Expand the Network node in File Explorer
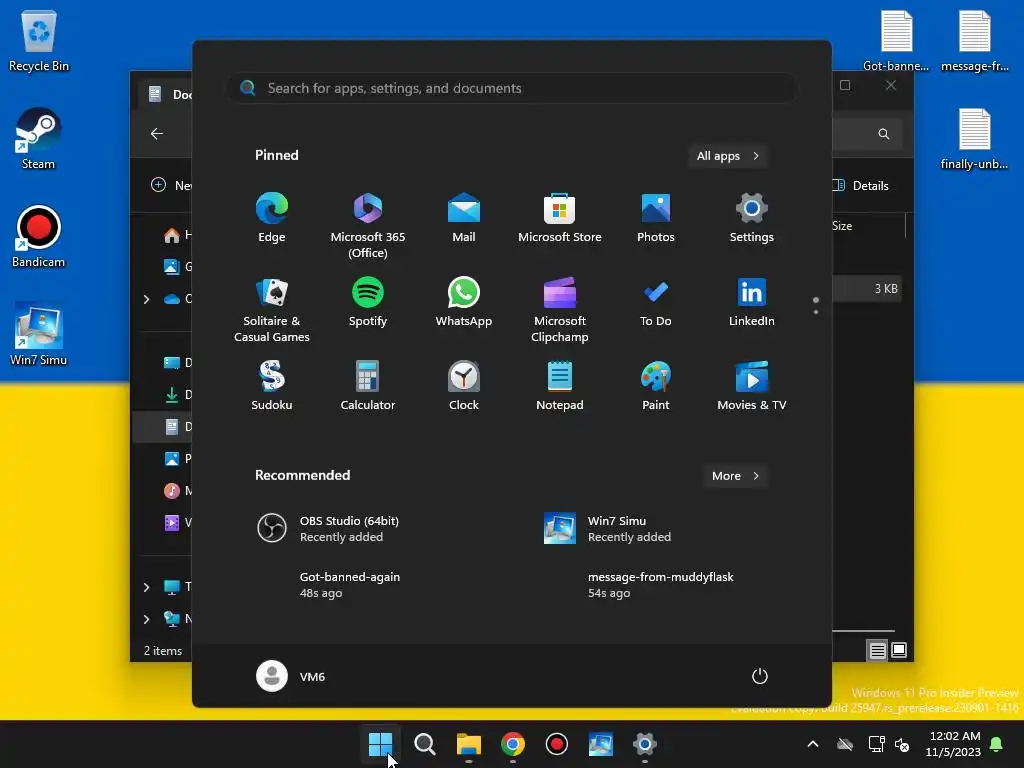 click(x=146, y=619)
